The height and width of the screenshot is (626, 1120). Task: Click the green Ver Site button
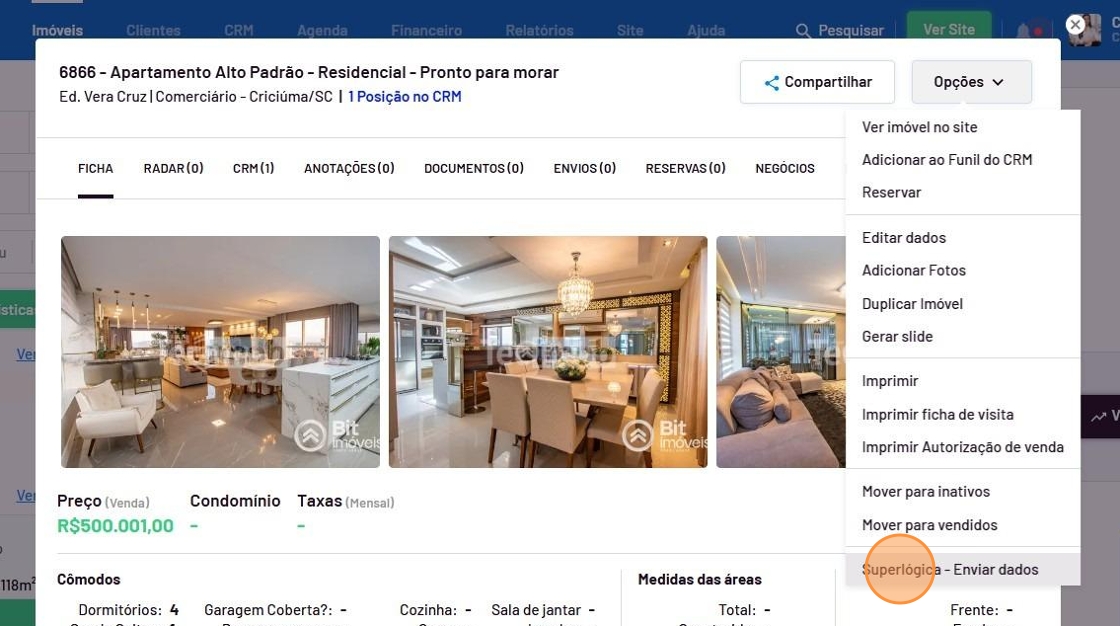(x=949, y=29)
